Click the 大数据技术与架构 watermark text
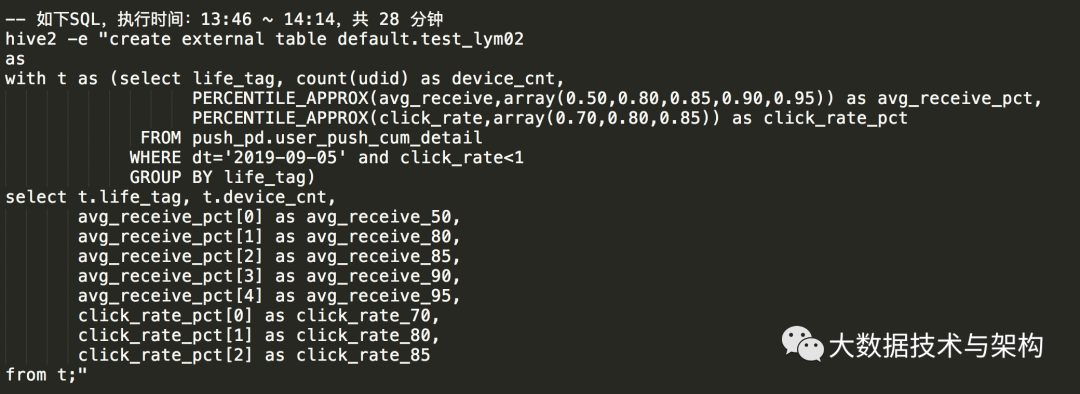Screen dimensions: 1080x394 pyautogui.click(x=935, y=346)
